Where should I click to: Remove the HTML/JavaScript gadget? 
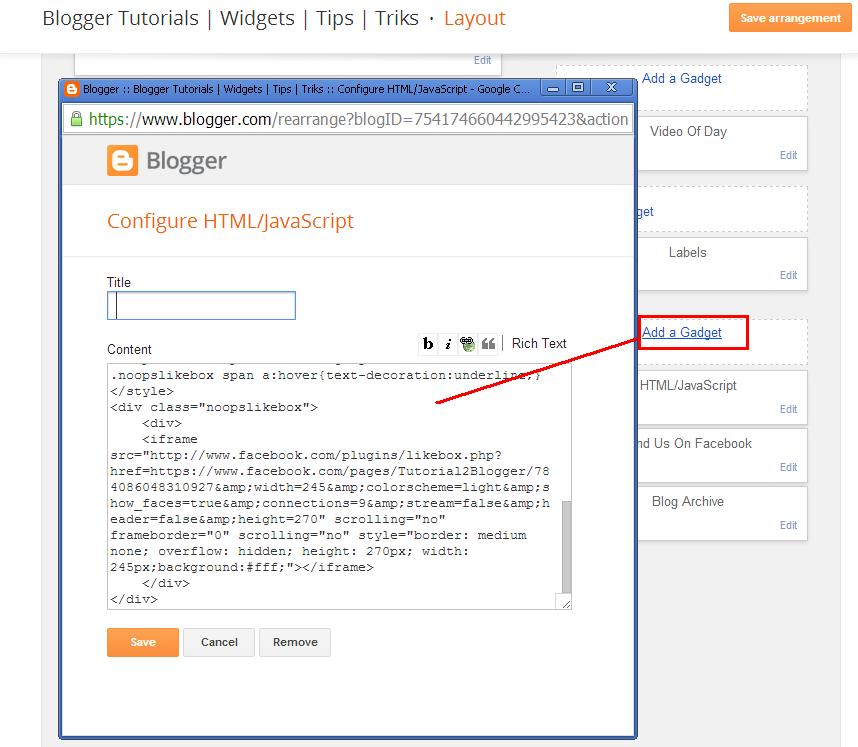point(295,642)
